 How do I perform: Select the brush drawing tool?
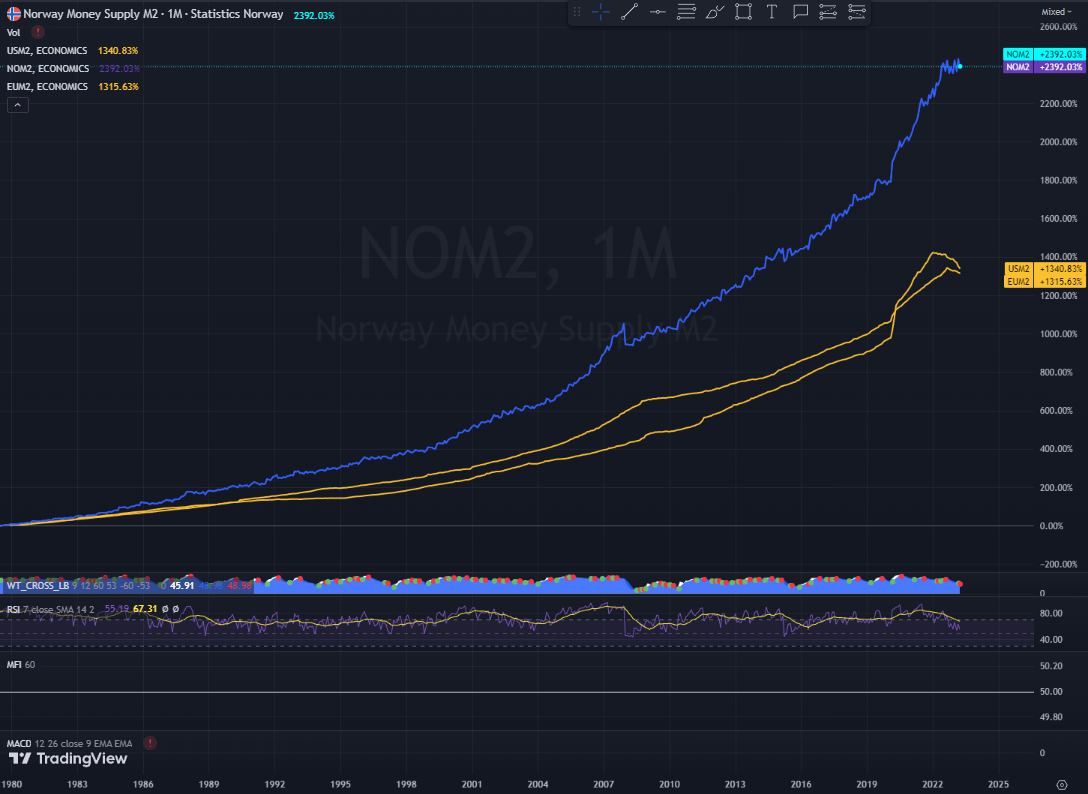click(x=715, y=12)
